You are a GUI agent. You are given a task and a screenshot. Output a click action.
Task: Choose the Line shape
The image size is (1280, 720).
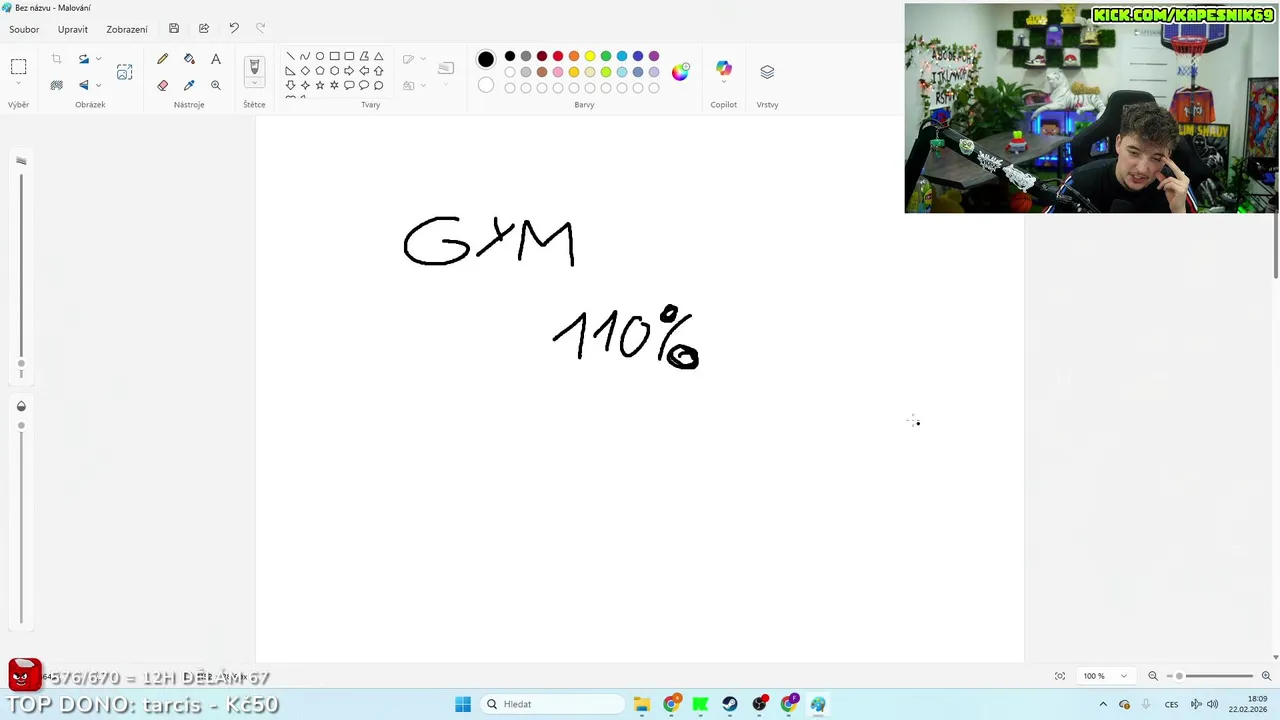click(290, 56)
